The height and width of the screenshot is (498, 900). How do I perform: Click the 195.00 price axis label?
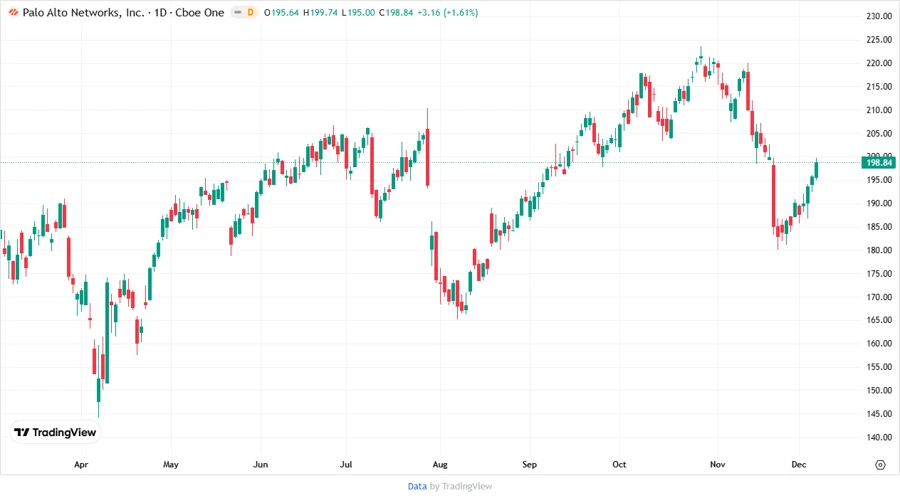[x=879, y=180]
